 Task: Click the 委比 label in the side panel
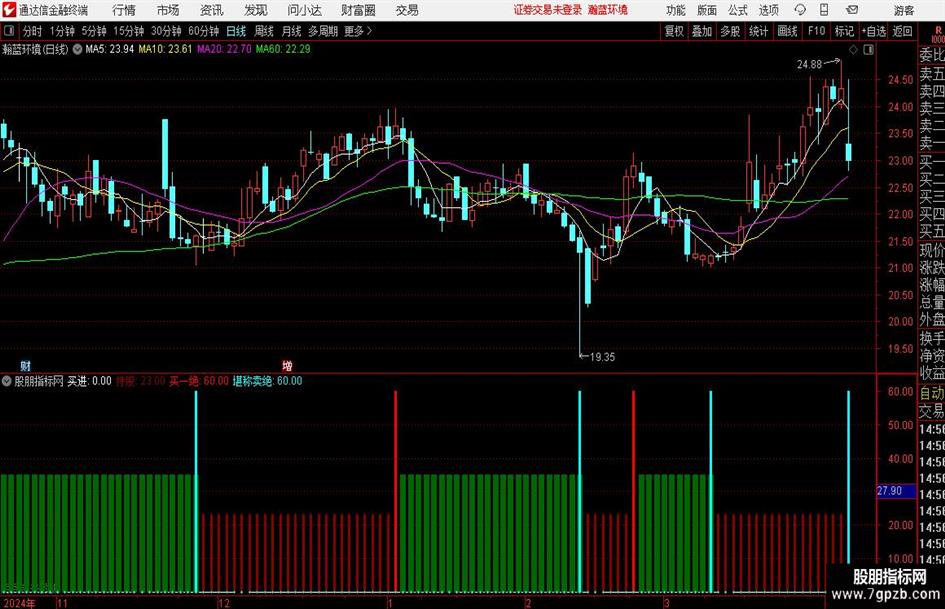point(932,55)
